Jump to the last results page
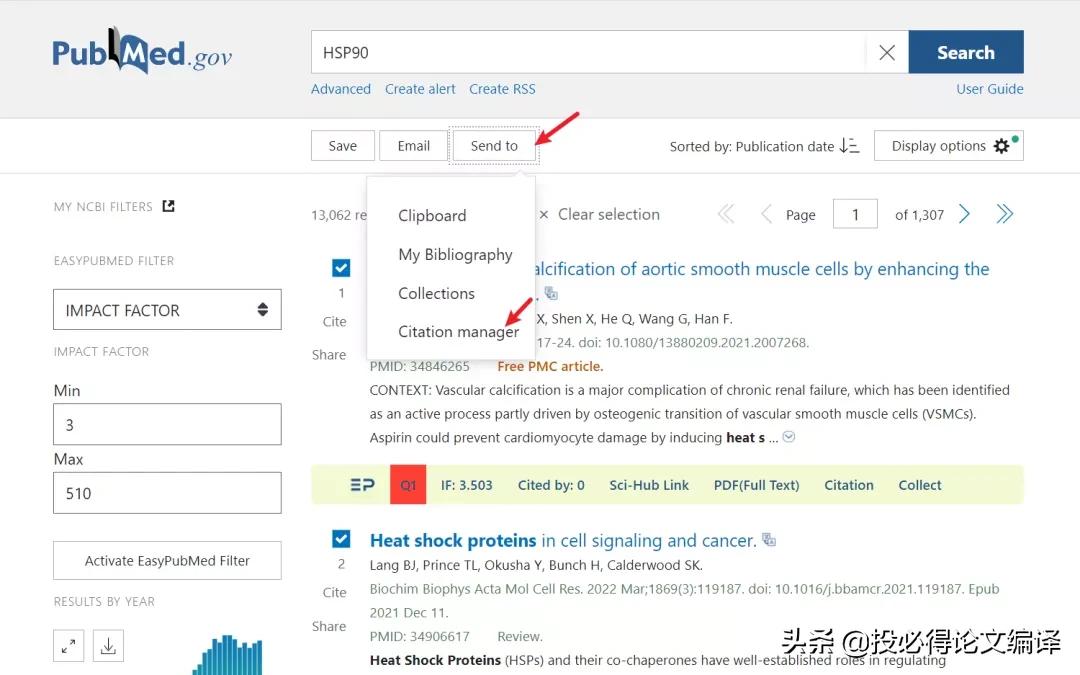Image resolution: width=1080 pixels, height=675 pixels. point(1004,214)
